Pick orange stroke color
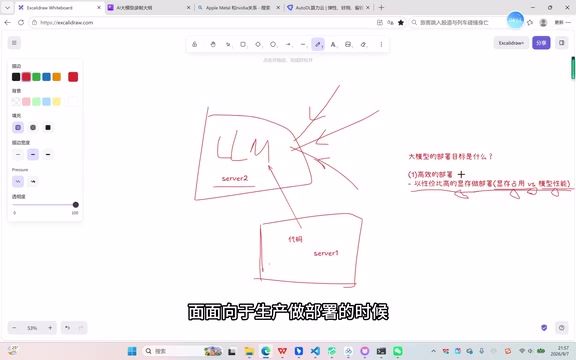576x360 pixels. pyautogui.click(x=57, y=77)
